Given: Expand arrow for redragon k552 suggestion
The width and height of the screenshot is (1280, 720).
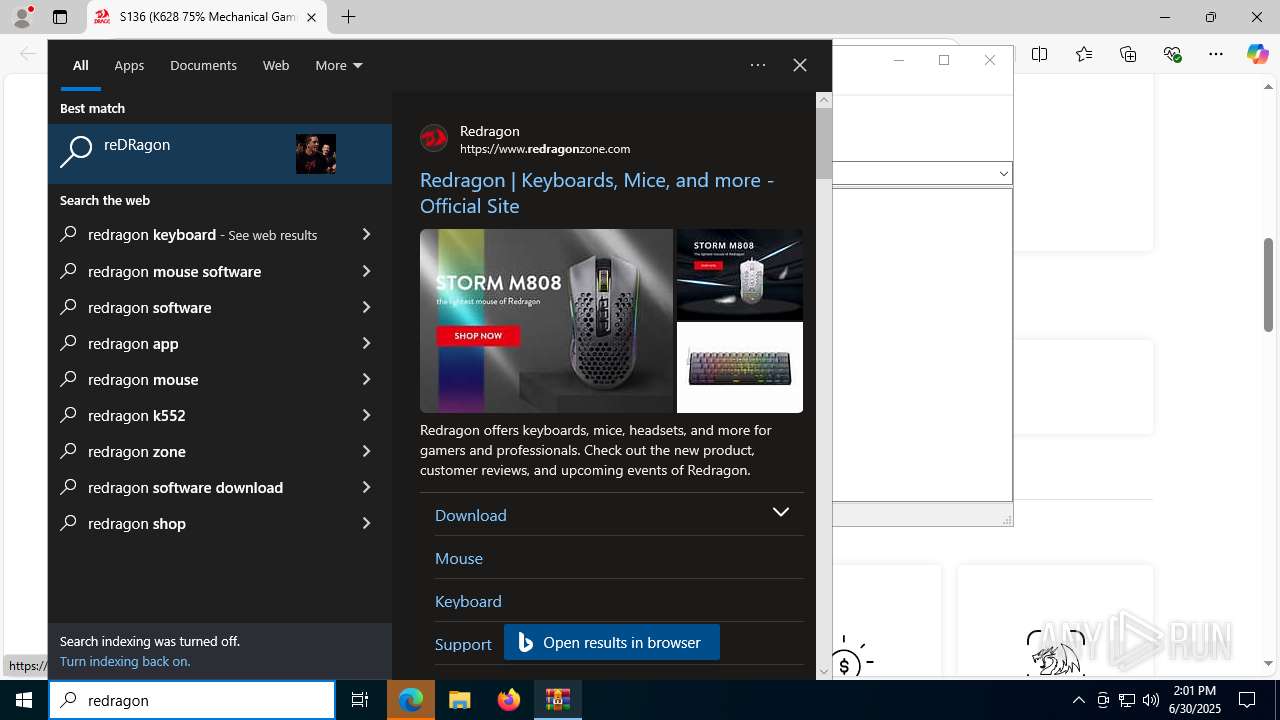Looking at the screenshot, I should click(x=366, y=415).
